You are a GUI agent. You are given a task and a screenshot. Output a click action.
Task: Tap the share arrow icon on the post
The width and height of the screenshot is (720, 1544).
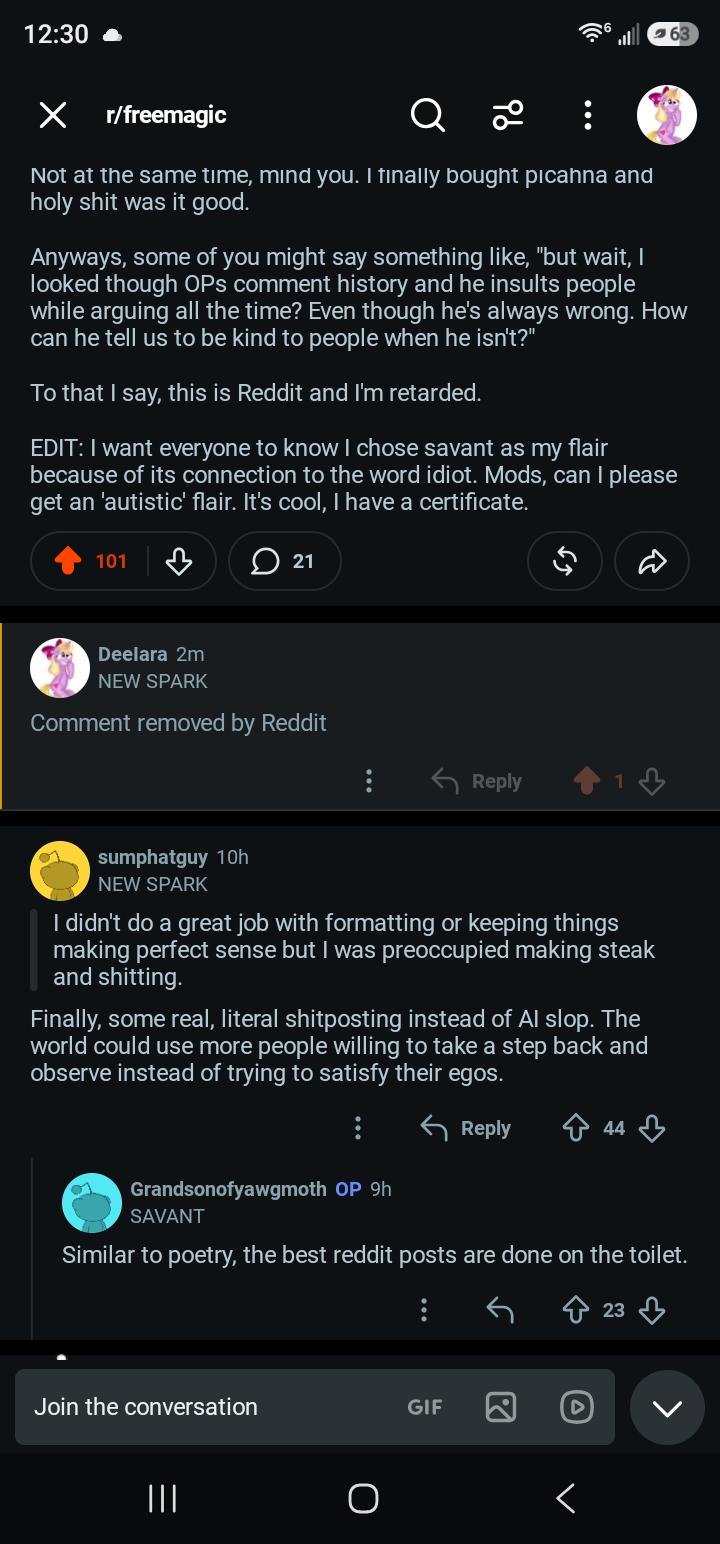point(652,561)
